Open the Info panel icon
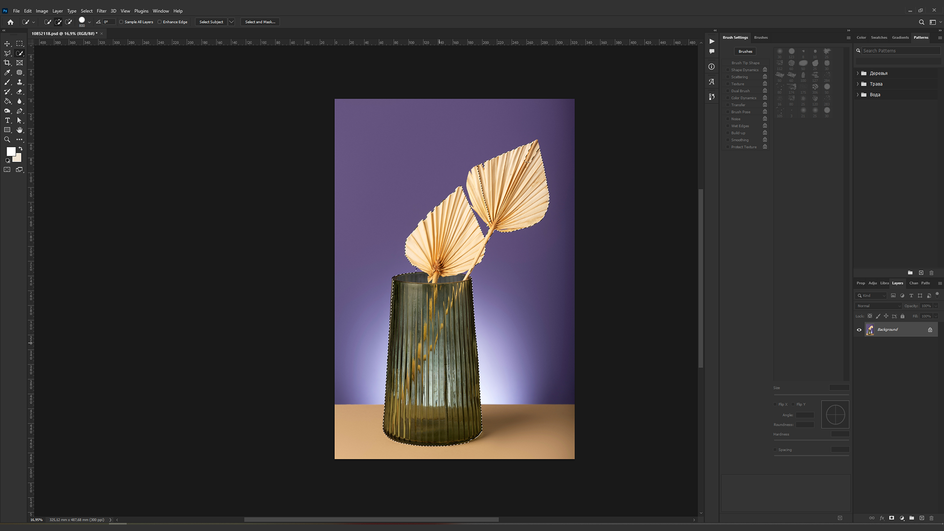The height and width of the screenshot is (531, 944). [712, 67]
